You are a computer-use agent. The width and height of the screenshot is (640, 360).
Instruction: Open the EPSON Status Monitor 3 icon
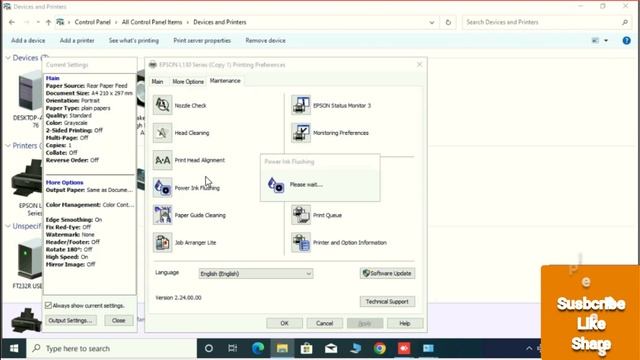click(301, 105)
